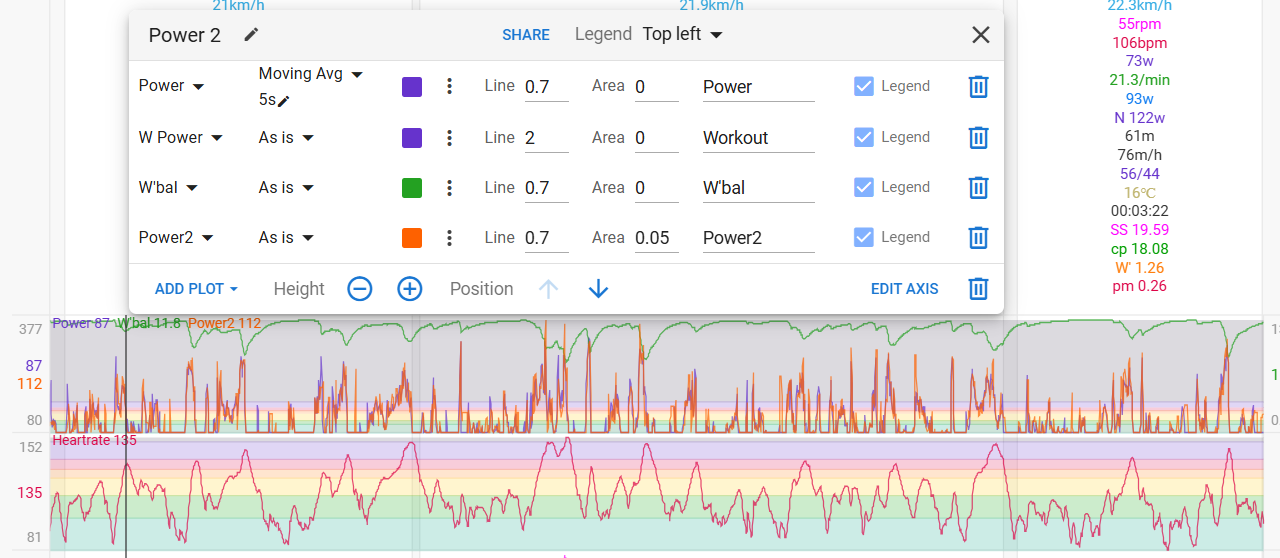This screenshot has width=1280, height=558.
Task: Click the Workout name input field
Action: click(x=759, y=138)
